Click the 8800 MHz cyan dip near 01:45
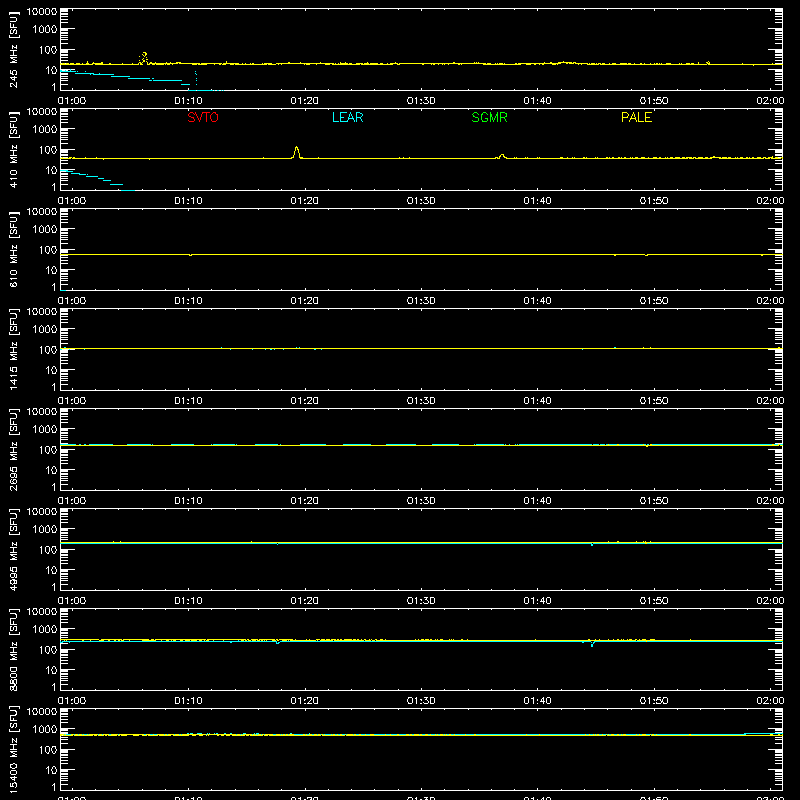The image size is (800, 800). [592, 644]
